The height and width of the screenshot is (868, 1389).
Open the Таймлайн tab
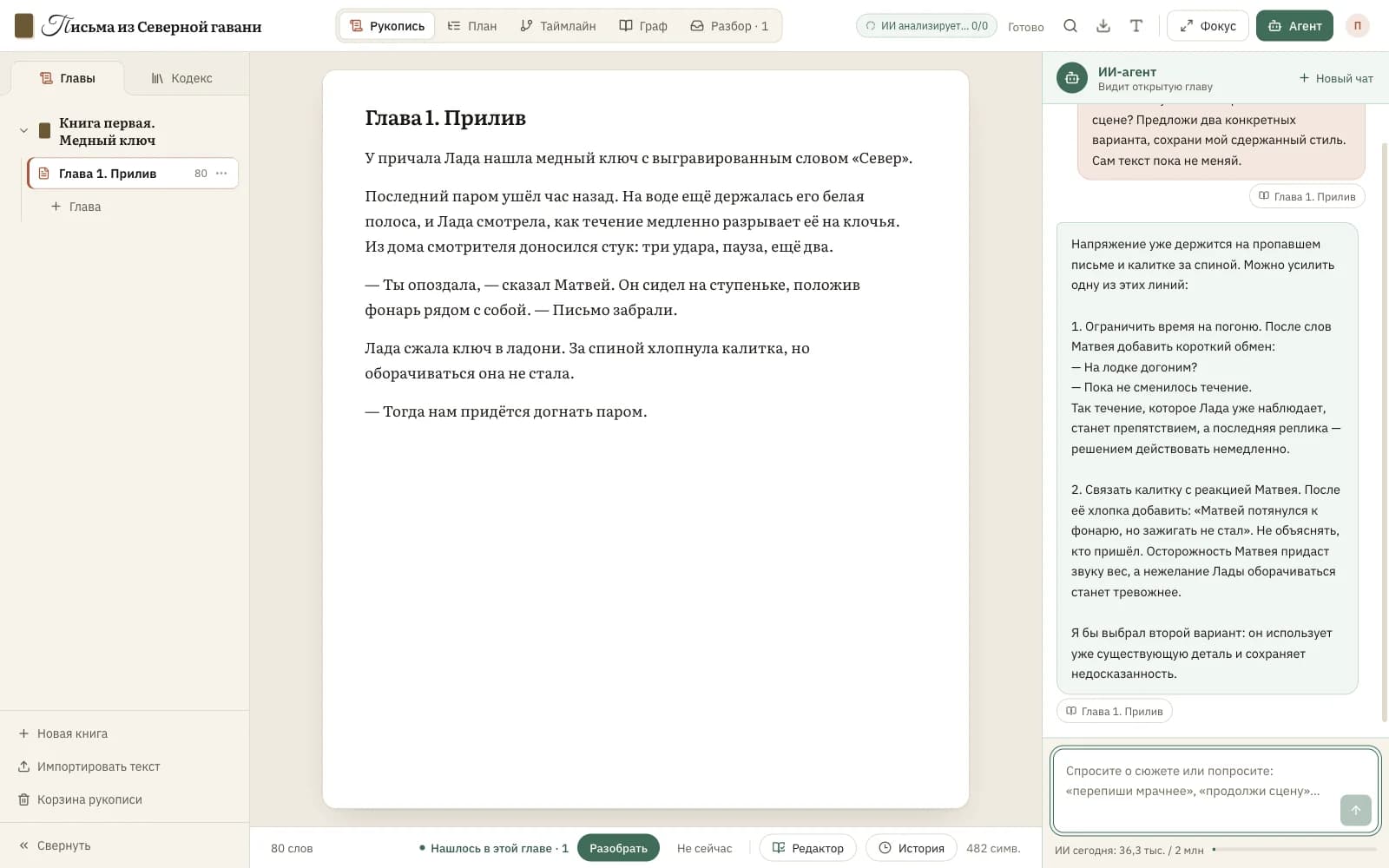coord(558,26)
